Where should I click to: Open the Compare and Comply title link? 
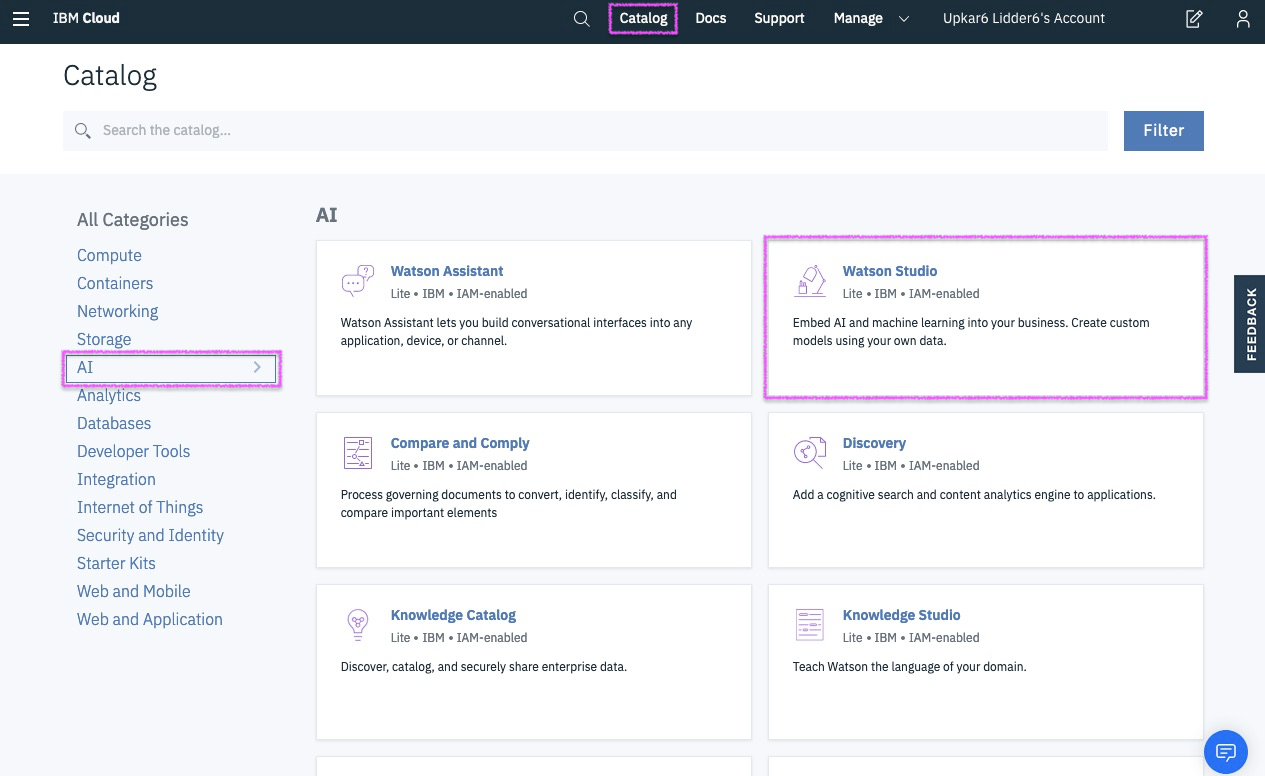[x=460, y=443]
